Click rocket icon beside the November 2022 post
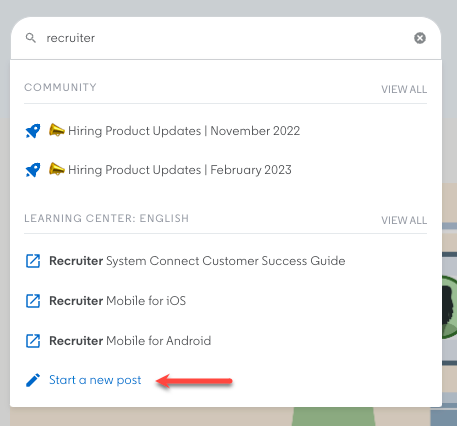The image size is (457, 426). coord(33,131)
